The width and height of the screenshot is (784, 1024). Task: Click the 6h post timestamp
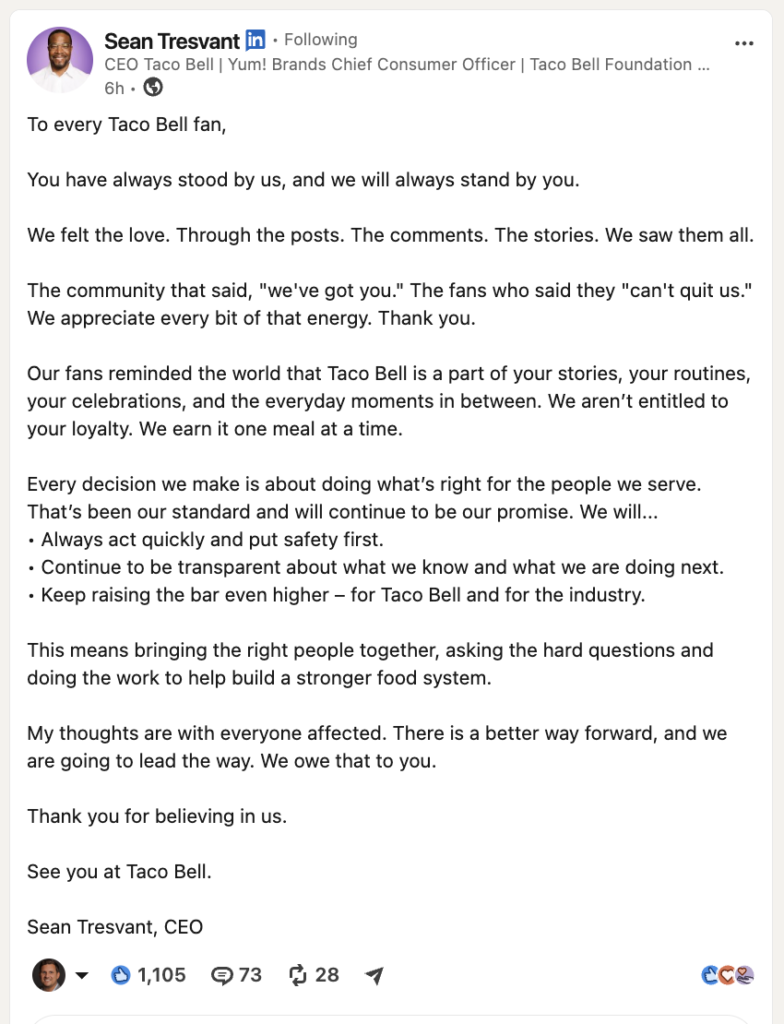pyautogui.click(x=114, y=88)
